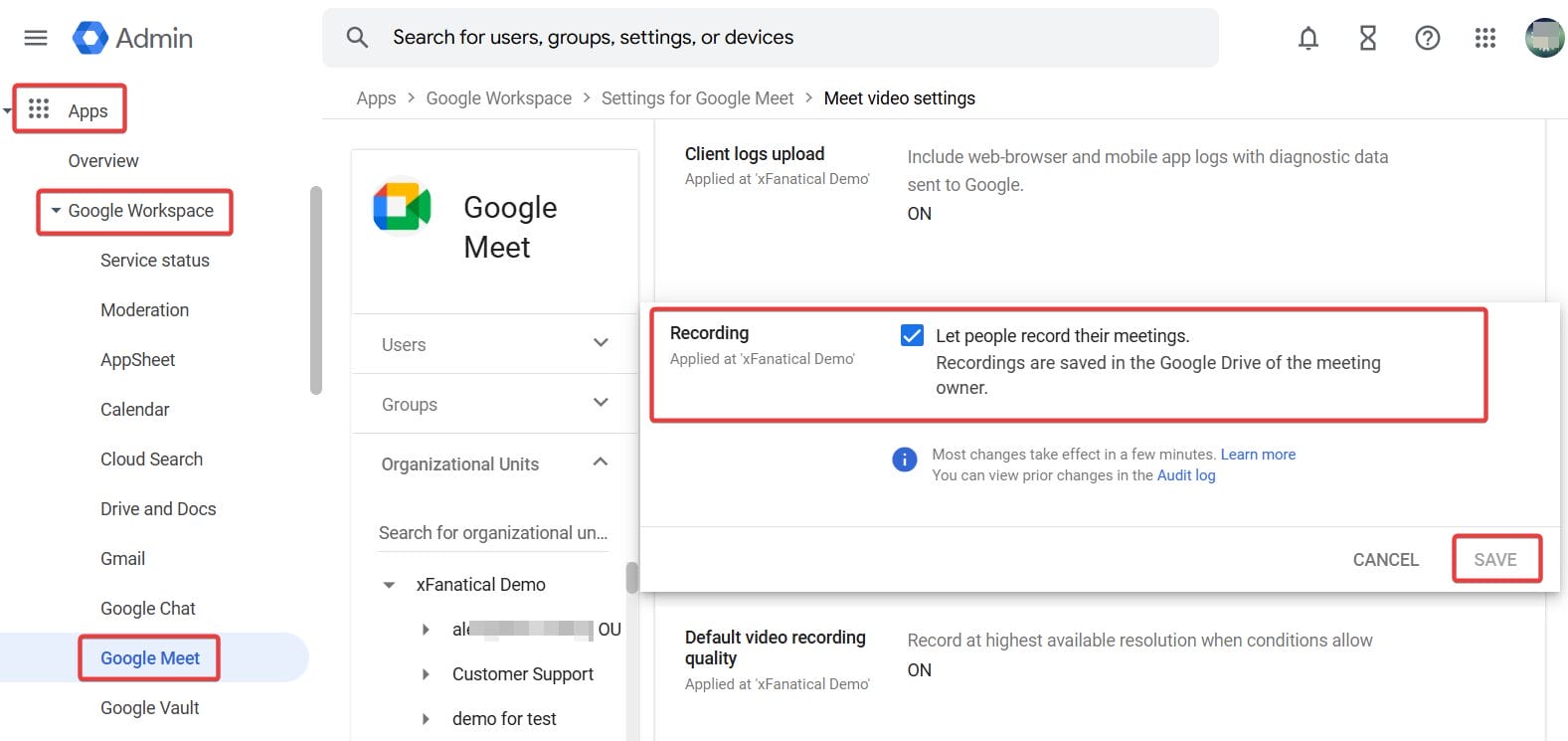Expand the Users section chevron

[601, 343]
